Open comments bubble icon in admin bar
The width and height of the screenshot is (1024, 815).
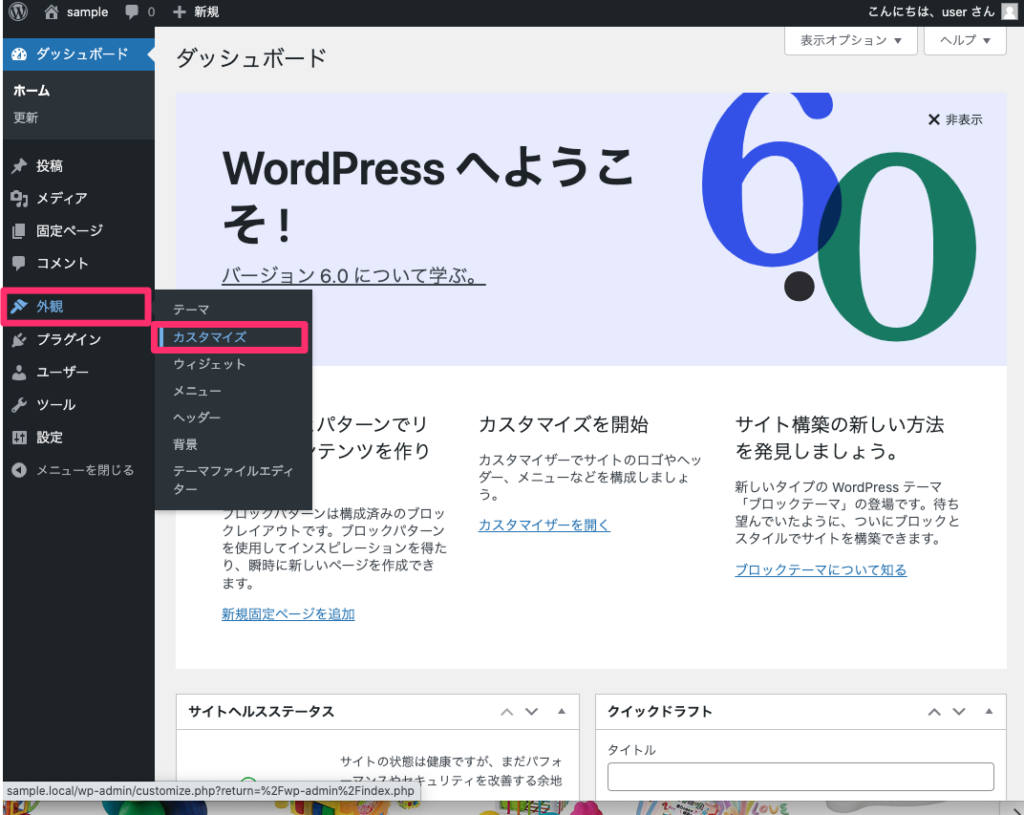pos(131,12)
